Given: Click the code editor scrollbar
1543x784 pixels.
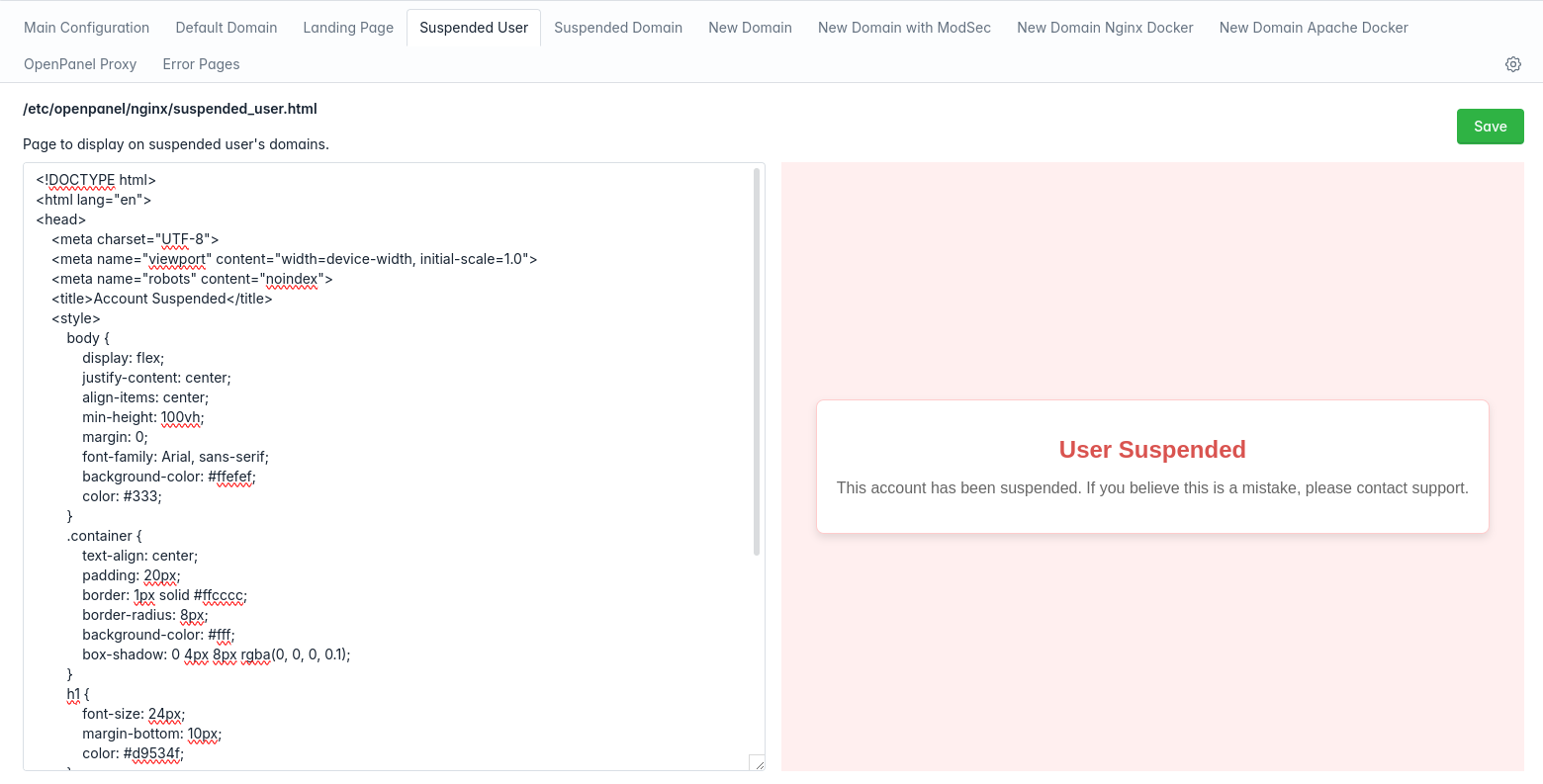Looking at the screenshot, I should pyautogui.click(x=757, y=361).
